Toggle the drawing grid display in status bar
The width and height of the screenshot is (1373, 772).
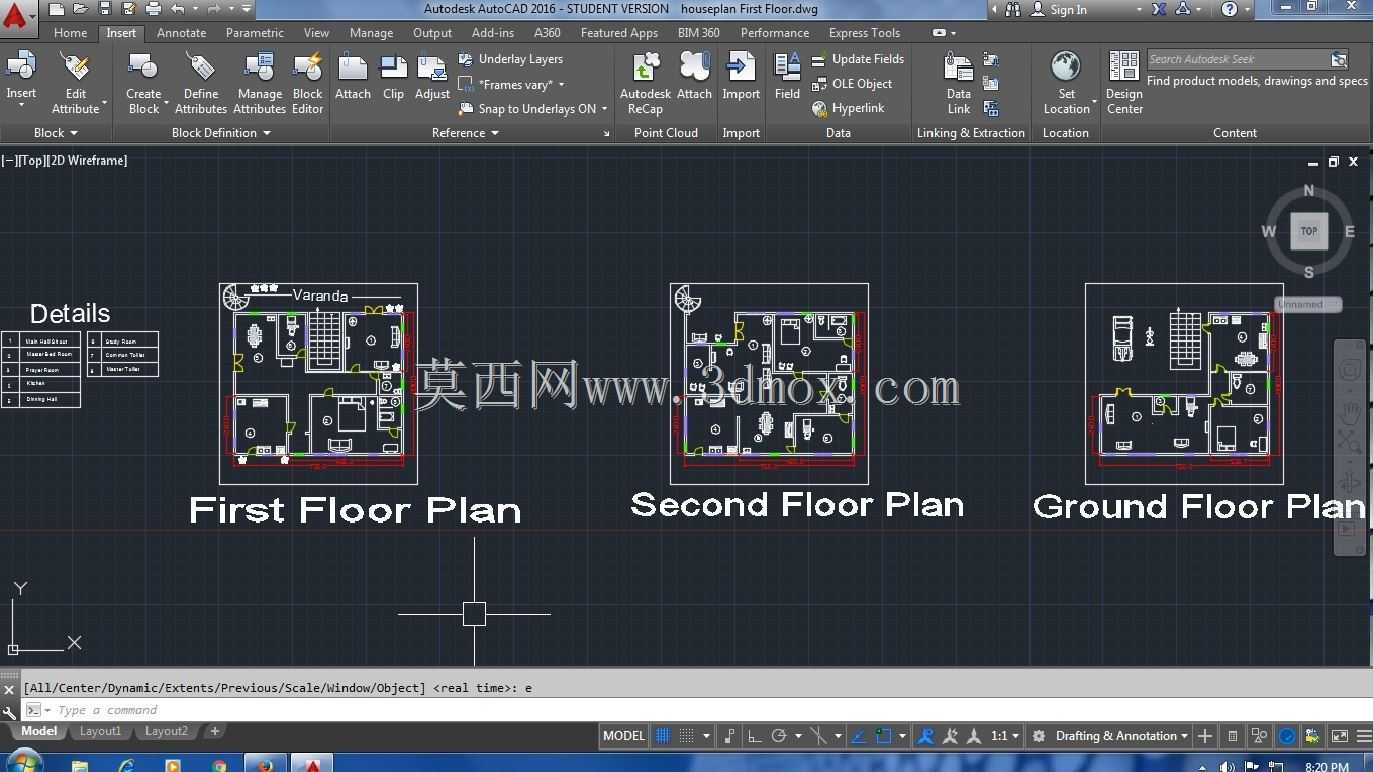tap(663, 736)
